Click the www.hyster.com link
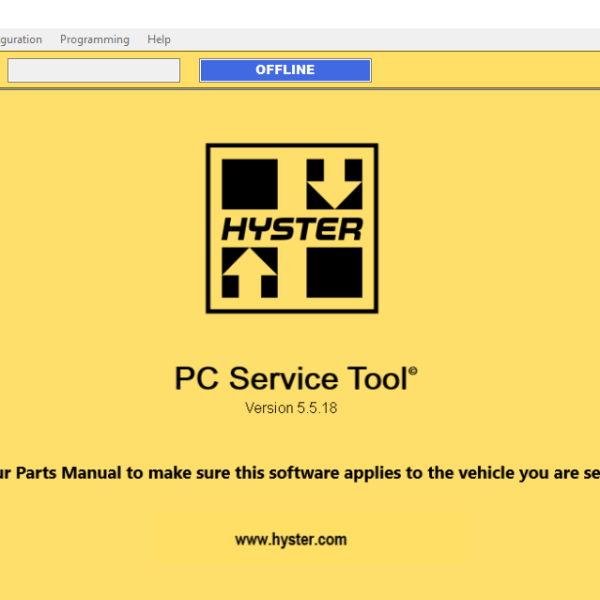 tap(291, 540)
